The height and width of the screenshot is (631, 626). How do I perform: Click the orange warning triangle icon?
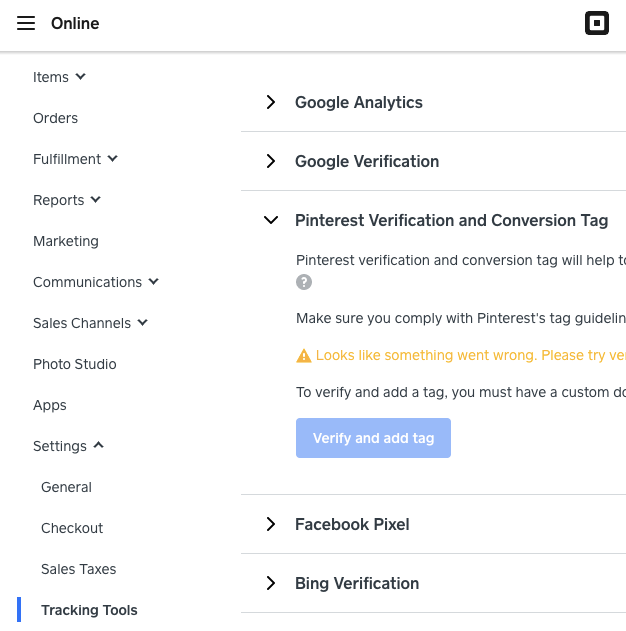[304, 356]
